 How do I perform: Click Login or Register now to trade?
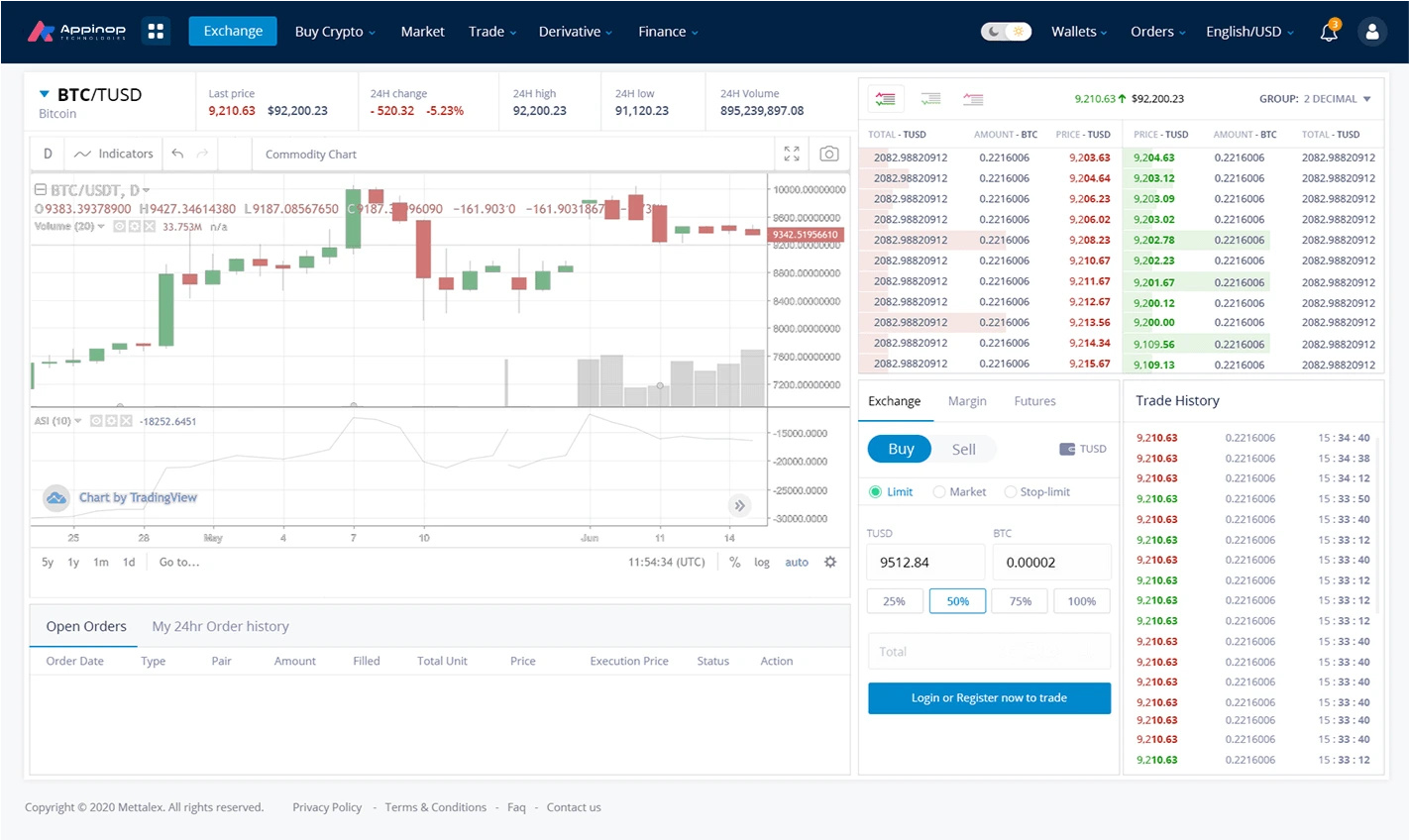coord(989,698)
